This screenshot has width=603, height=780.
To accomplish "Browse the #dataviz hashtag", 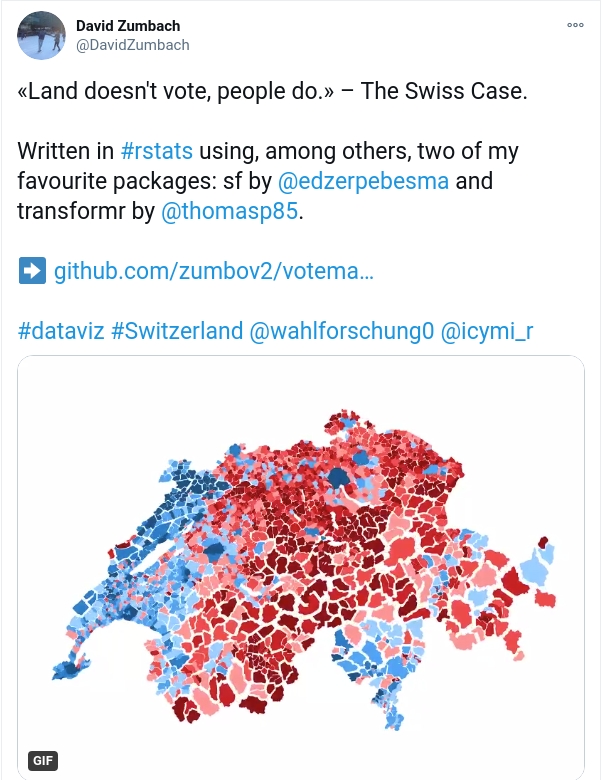I will [x=61, y=331].
